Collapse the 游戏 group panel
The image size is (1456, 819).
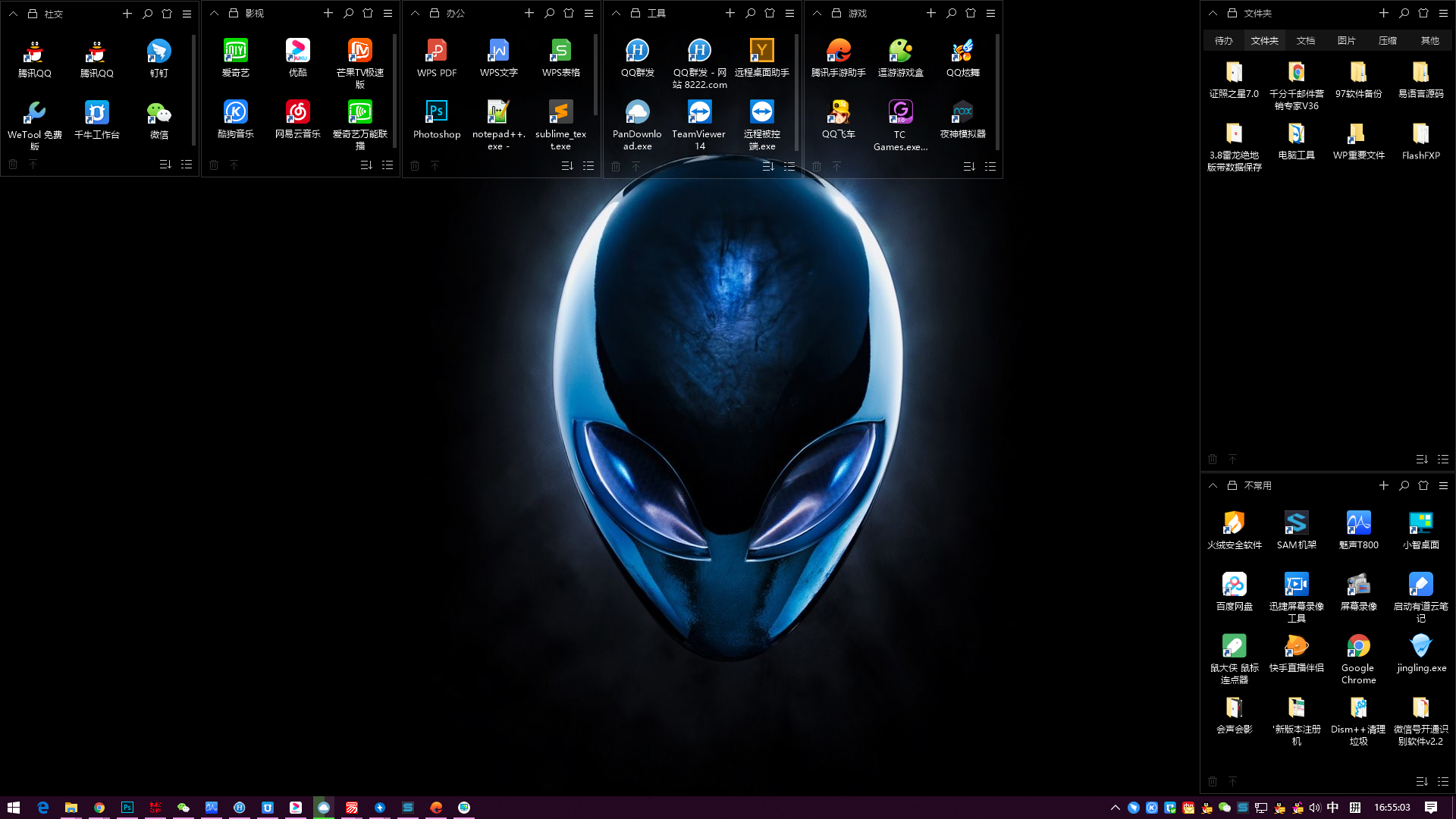coord(817,14)
